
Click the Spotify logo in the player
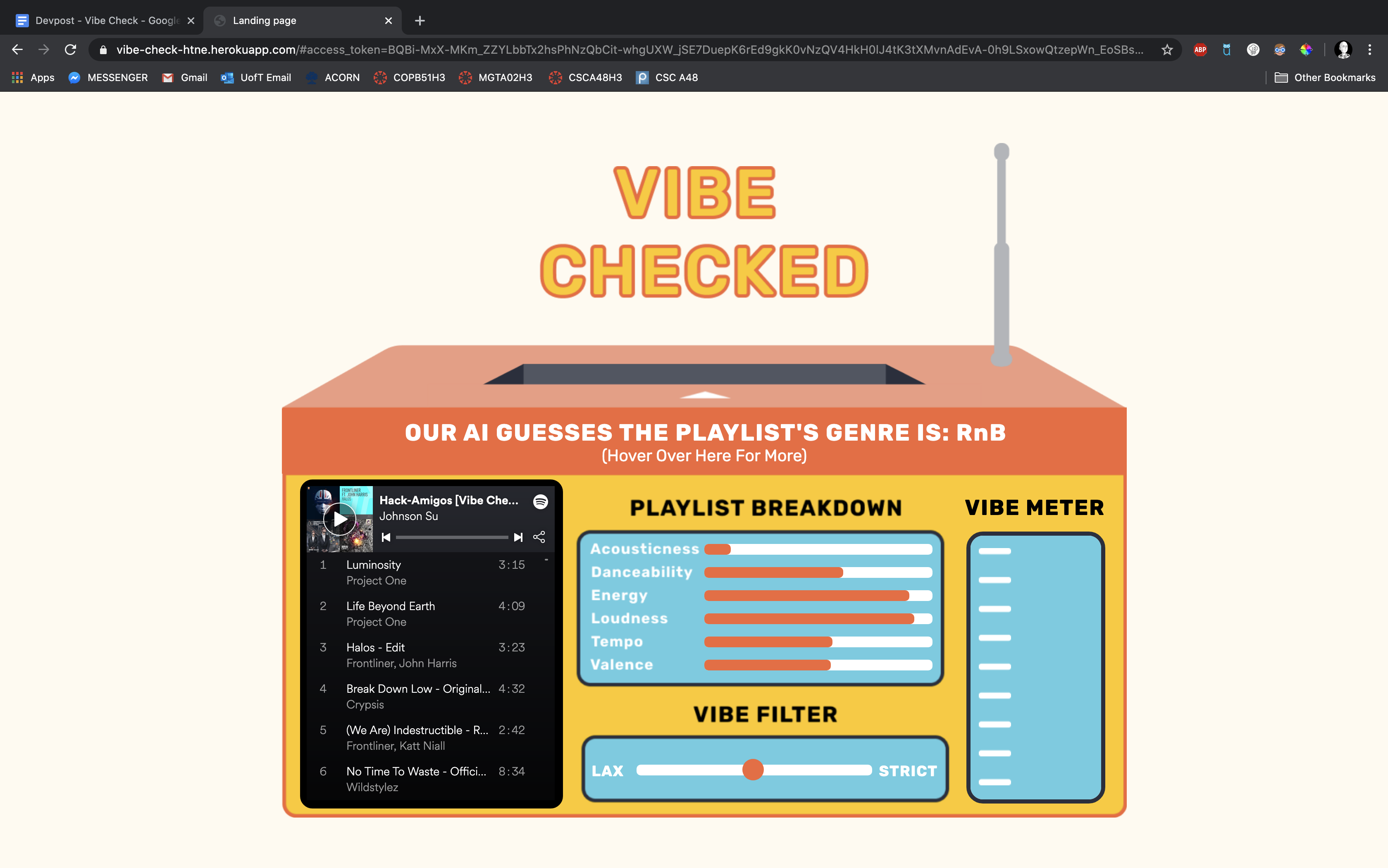(x=540, y=502)
